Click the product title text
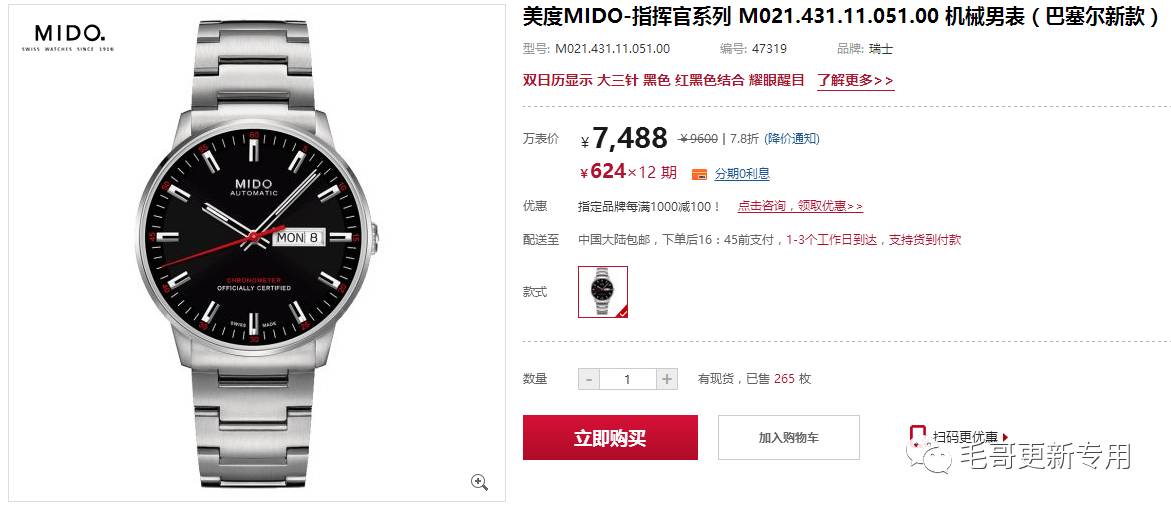The width and height of the screenshot is (1171, 508). (840, 17)
